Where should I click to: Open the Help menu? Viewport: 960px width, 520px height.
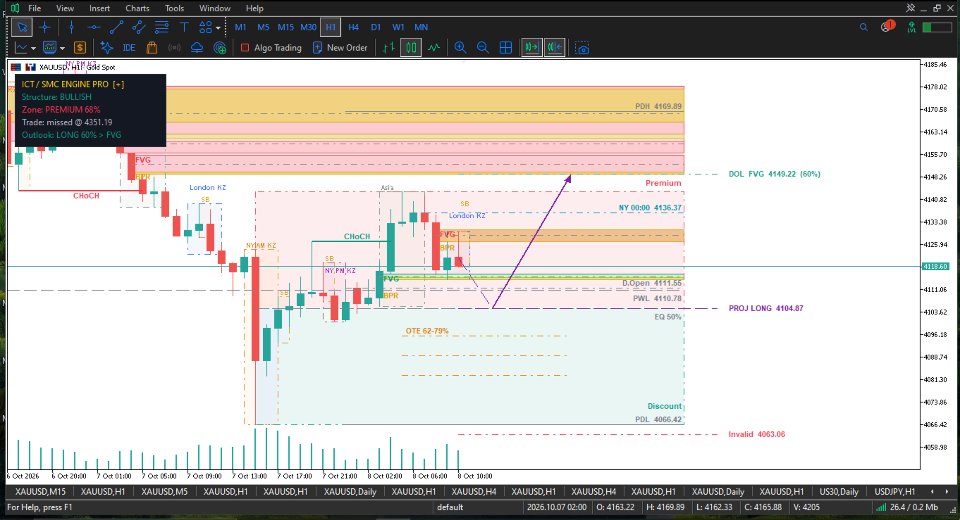255,8
